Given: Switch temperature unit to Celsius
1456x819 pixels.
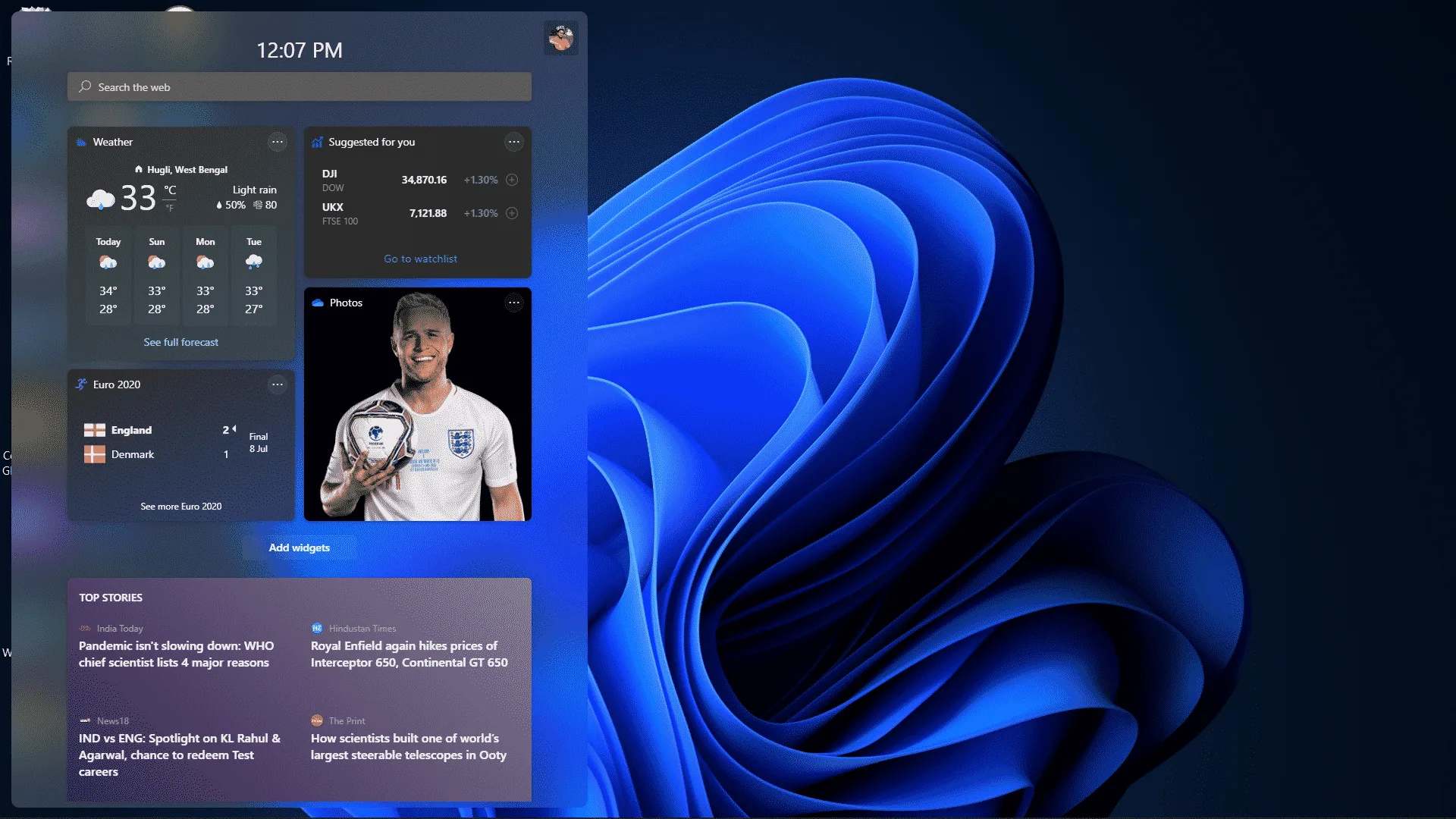Looking at the screenshot, I should pyautogui.click(x=170, y=190).
